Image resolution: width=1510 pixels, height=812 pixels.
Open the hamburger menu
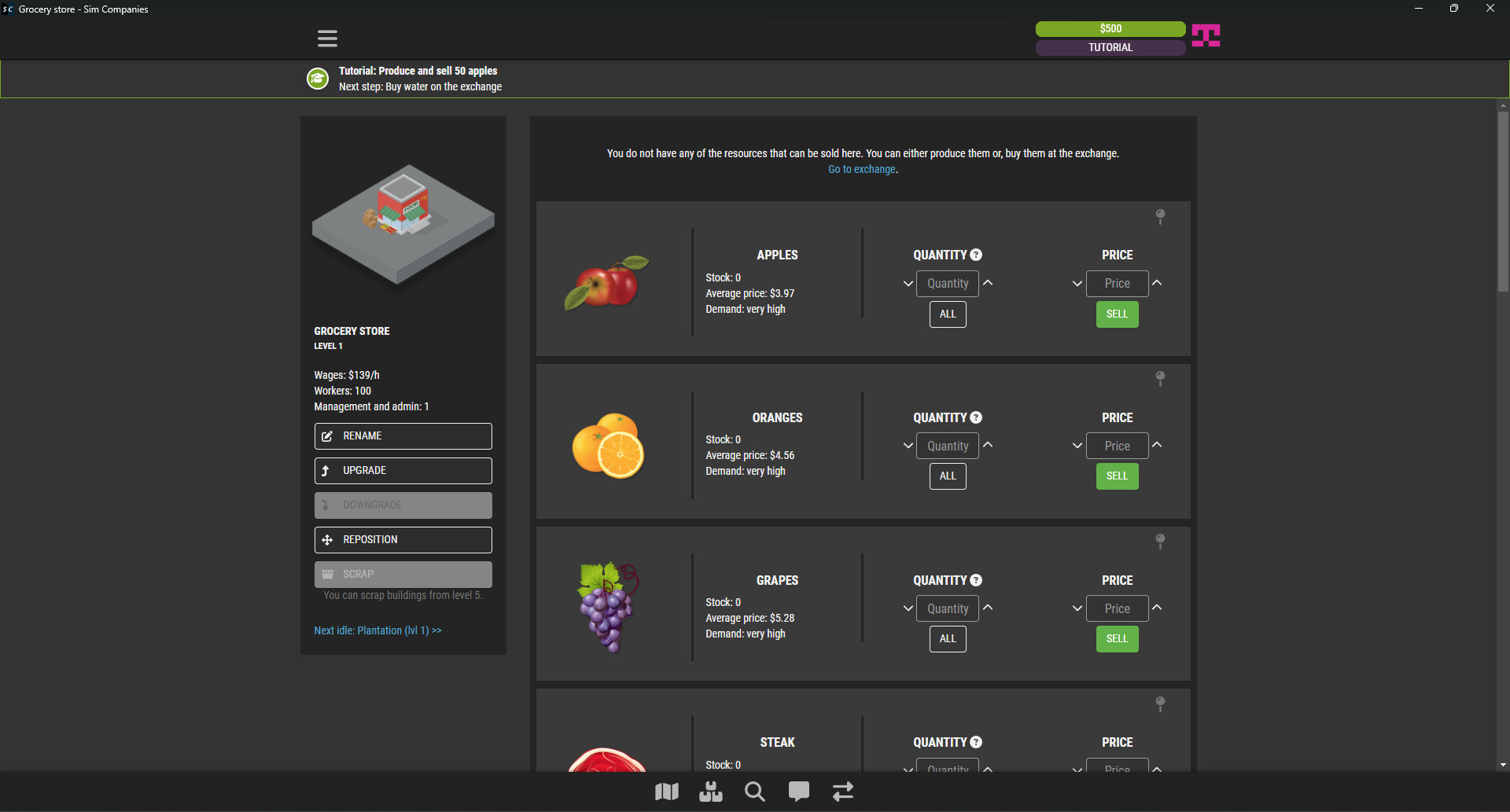[x=327, y=38]
